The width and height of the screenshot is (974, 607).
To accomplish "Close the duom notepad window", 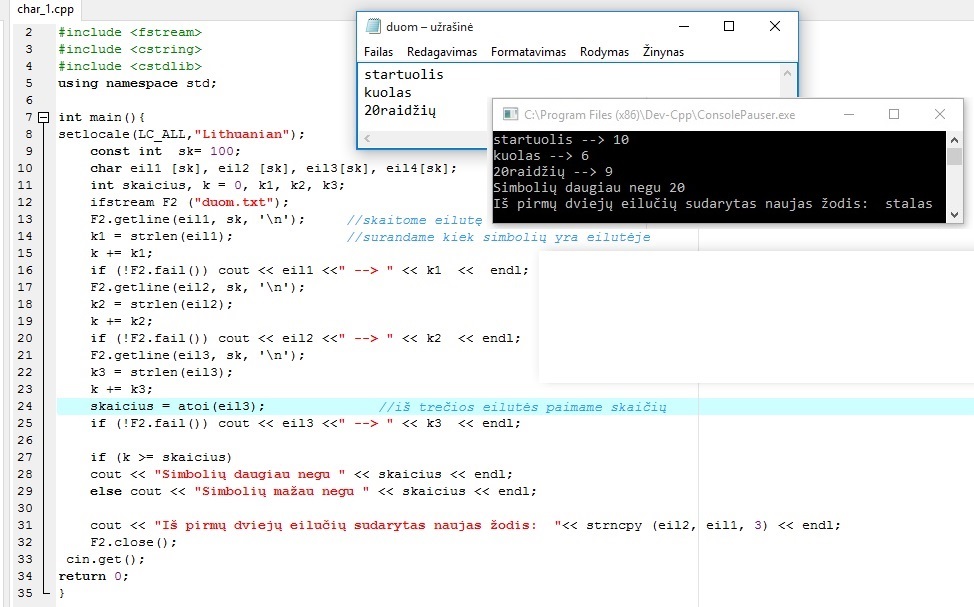I will click(x=775, y=26).
